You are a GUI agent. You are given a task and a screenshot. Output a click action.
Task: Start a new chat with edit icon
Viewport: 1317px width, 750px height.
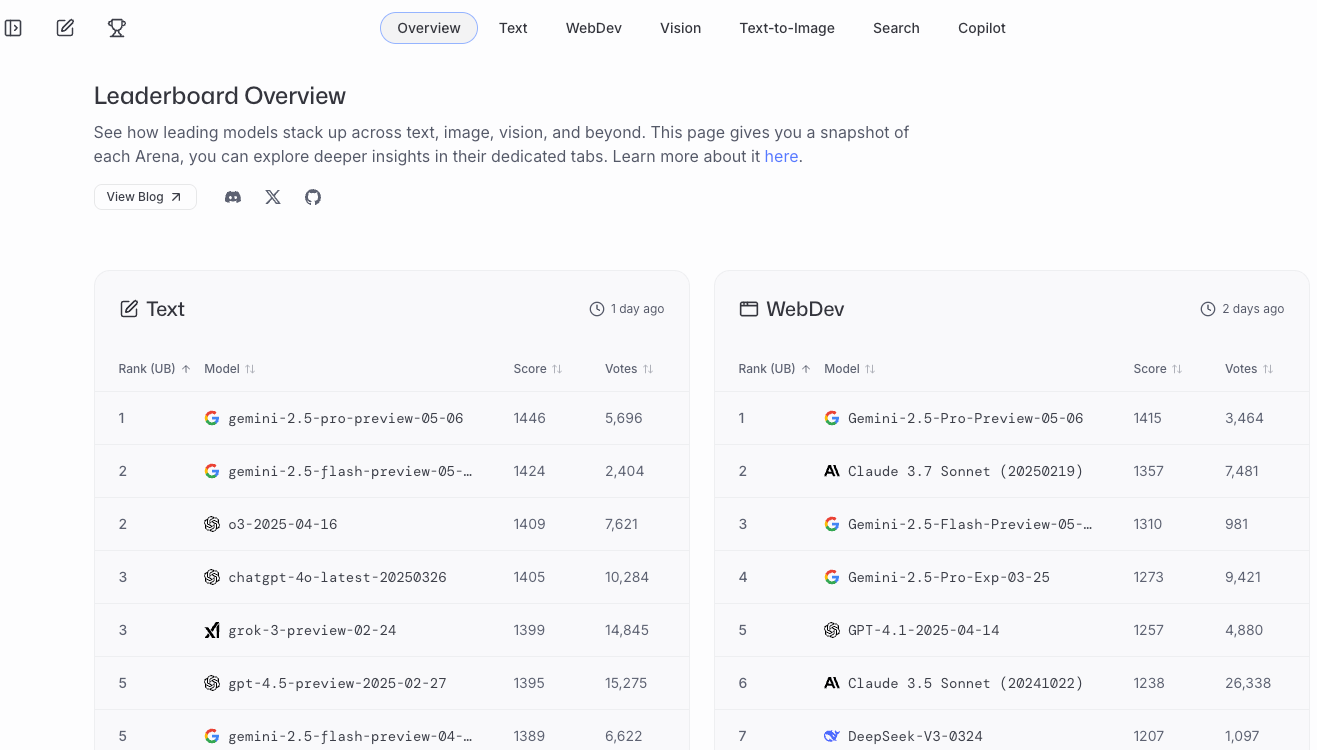coord(65,28)
